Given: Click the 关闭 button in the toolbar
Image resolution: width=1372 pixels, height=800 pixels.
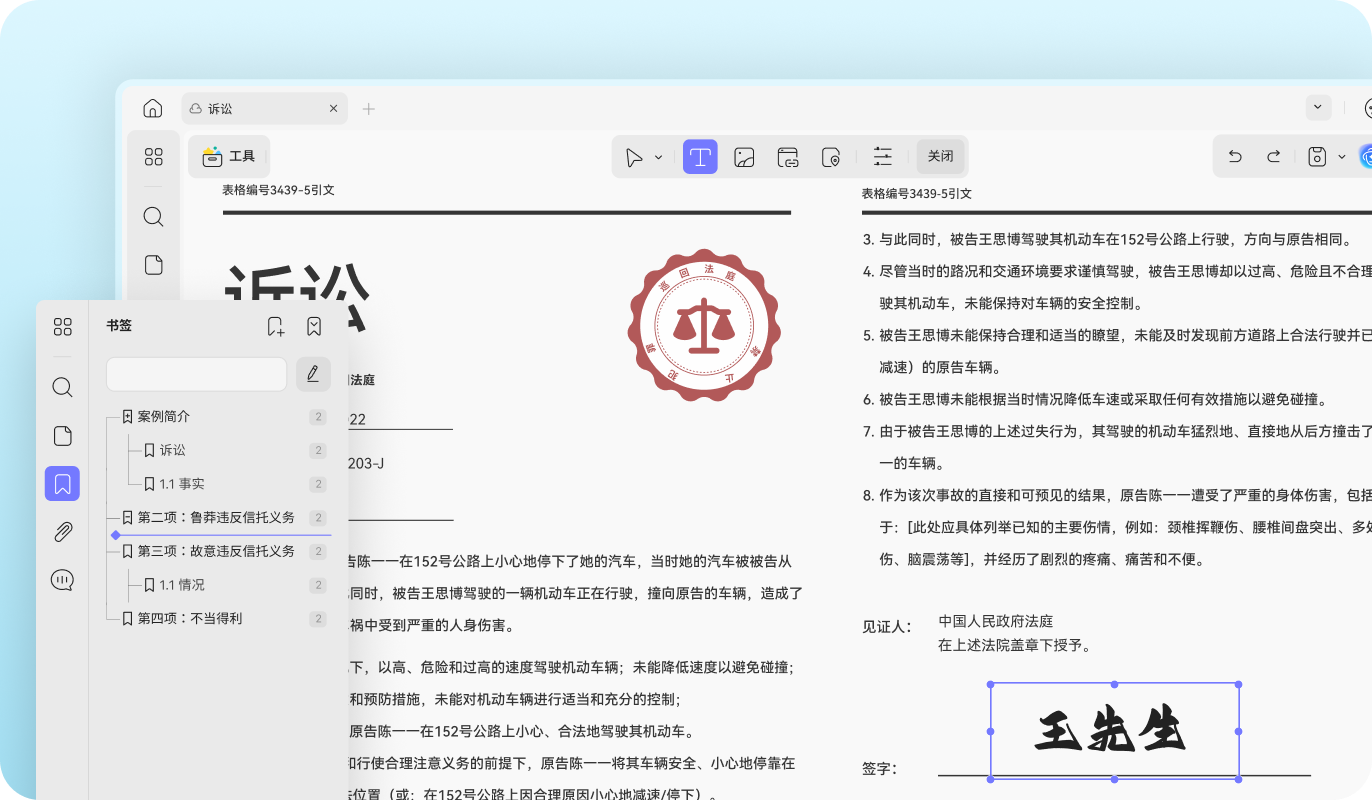Looking at the screenshot, I should coord(940,156).
